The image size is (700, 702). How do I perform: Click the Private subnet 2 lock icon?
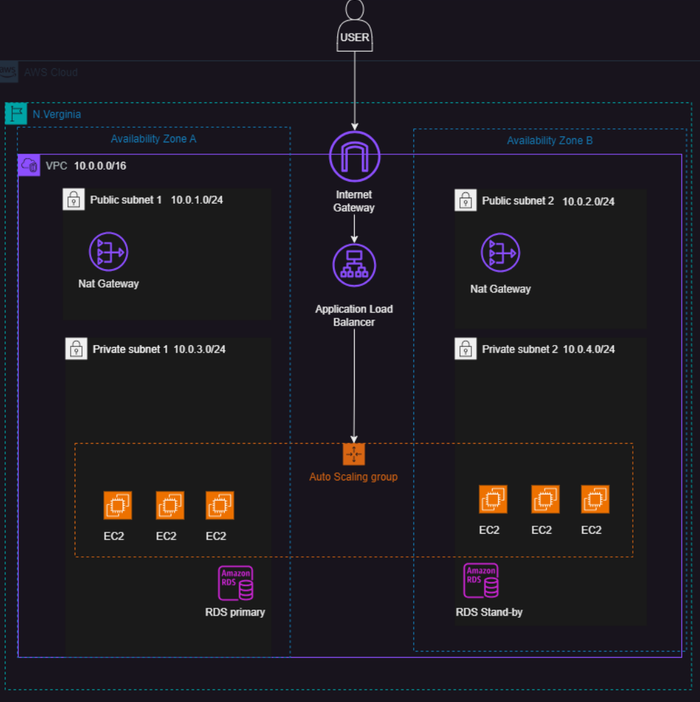pos(465,349)
